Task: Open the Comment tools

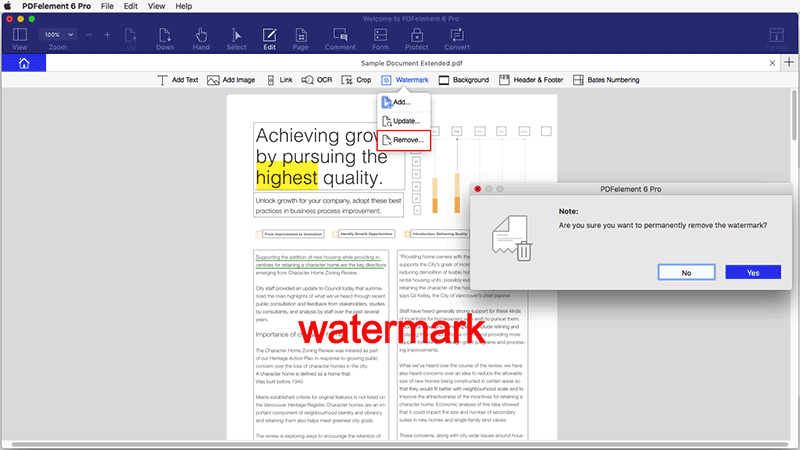Action: (x=340, y=39)
